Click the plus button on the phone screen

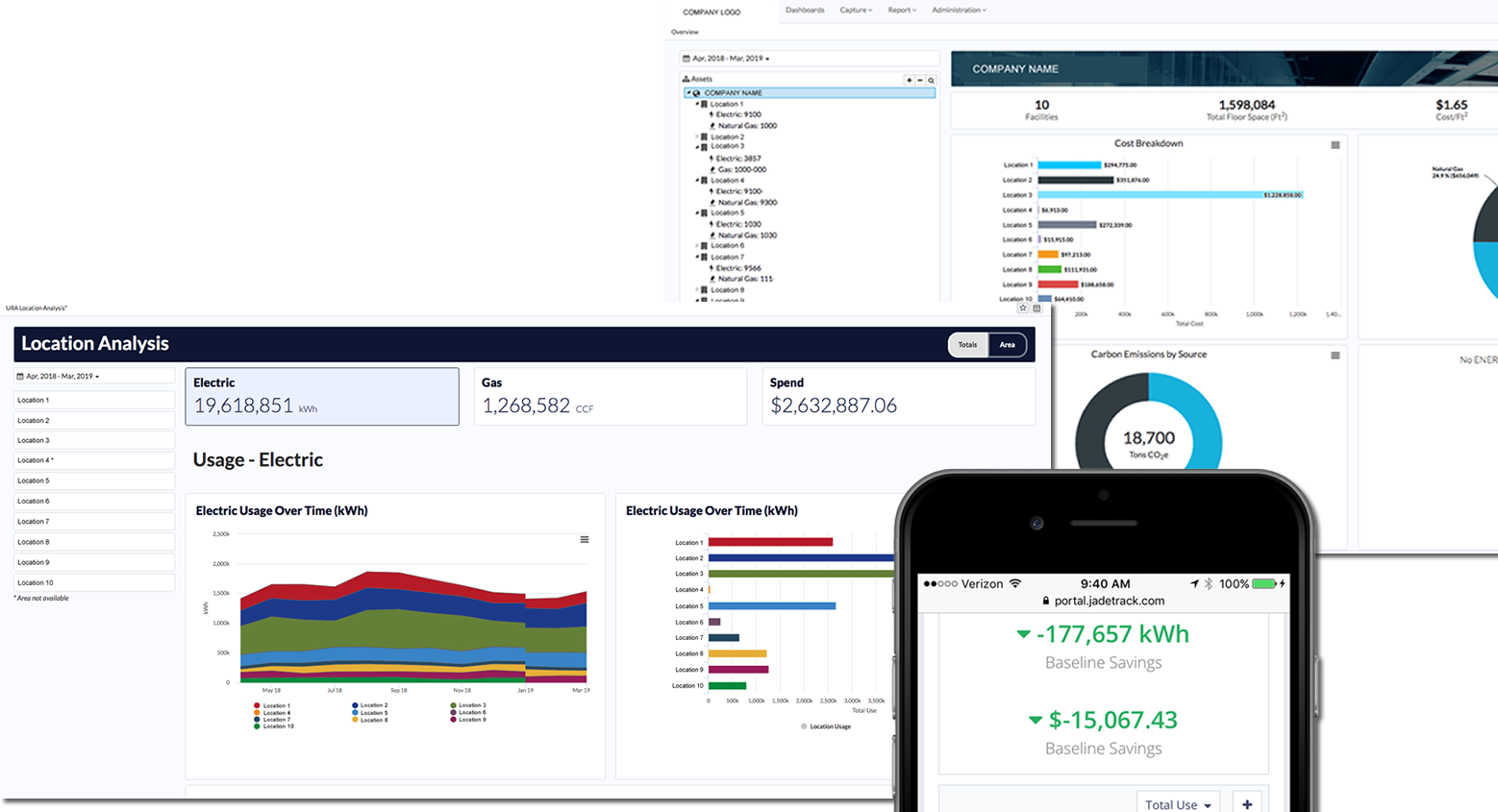coord(1247,804)
